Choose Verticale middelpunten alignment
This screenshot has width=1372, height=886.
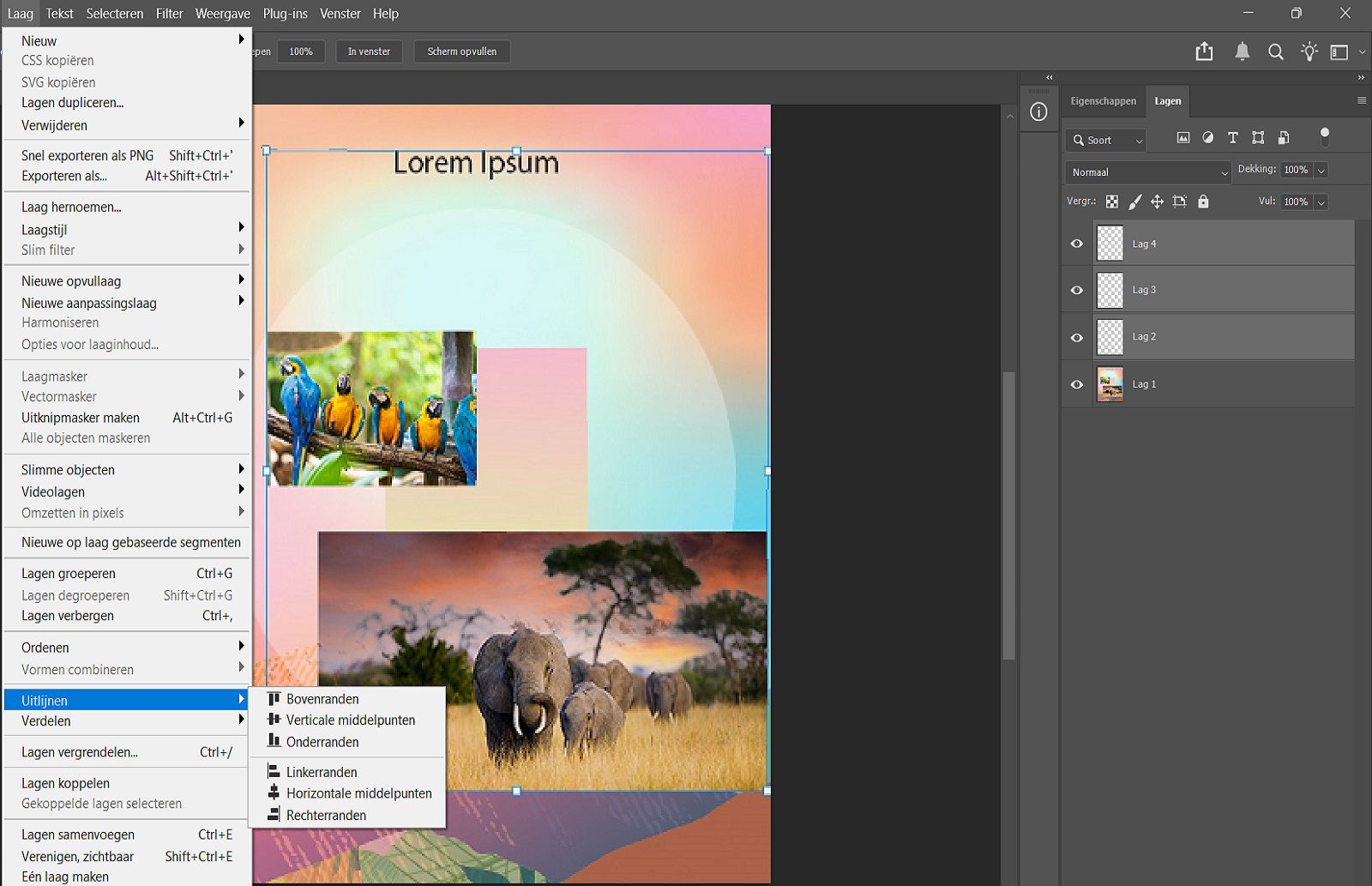click(x=351, y=720)
